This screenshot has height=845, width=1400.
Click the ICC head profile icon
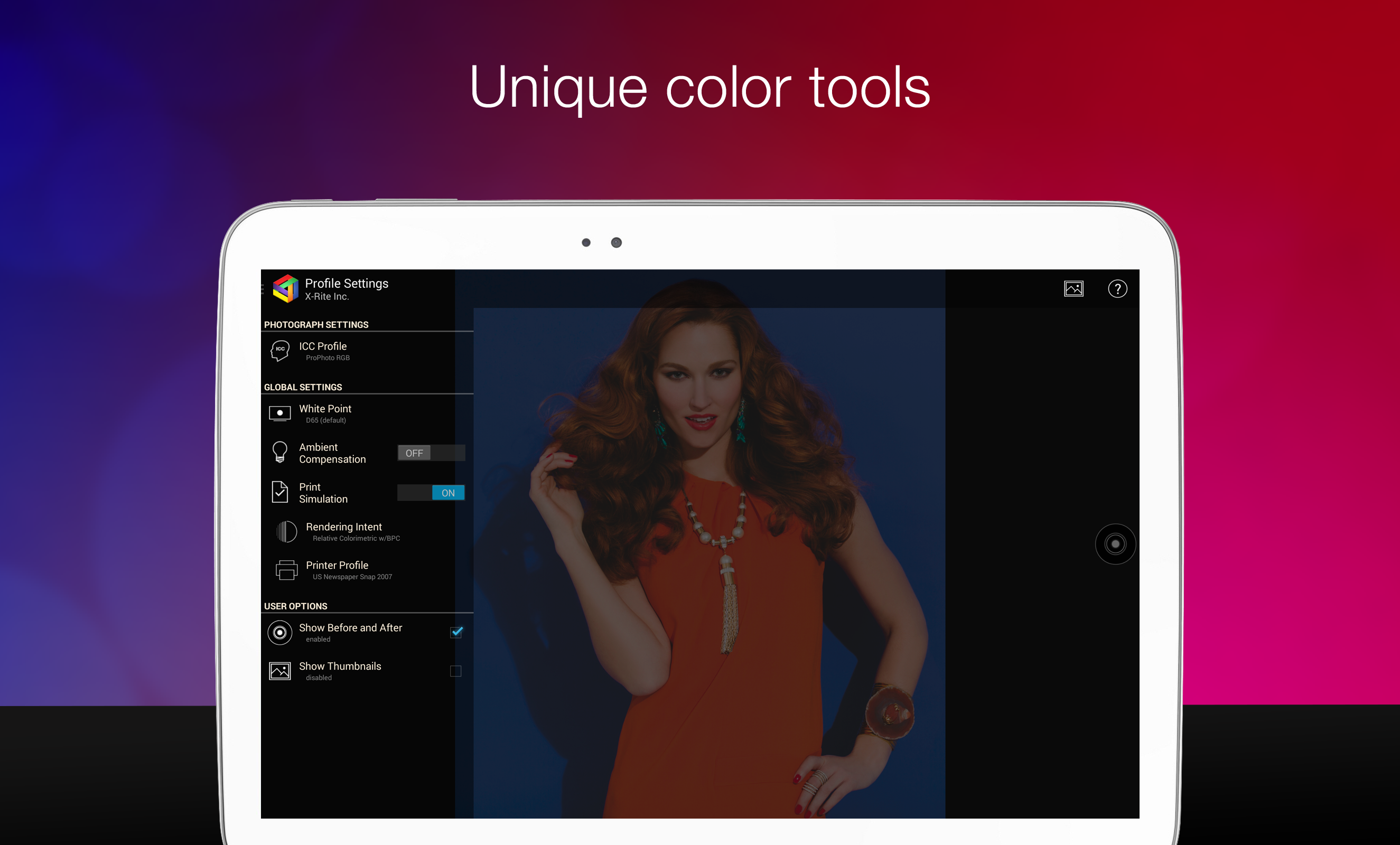click(279, 351)
